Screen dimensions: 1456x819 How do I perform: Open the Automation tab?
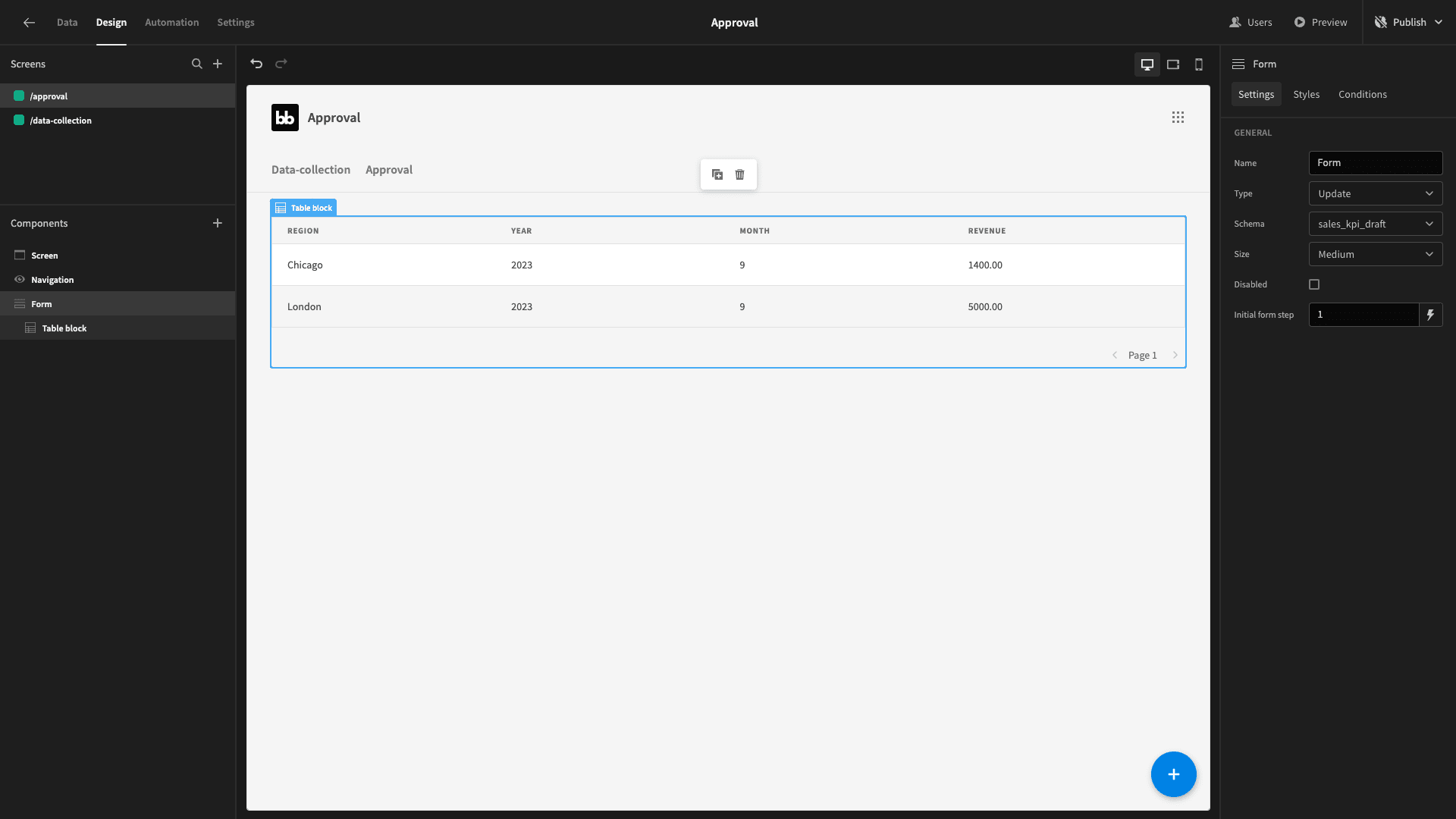click(x=171, y=23)
